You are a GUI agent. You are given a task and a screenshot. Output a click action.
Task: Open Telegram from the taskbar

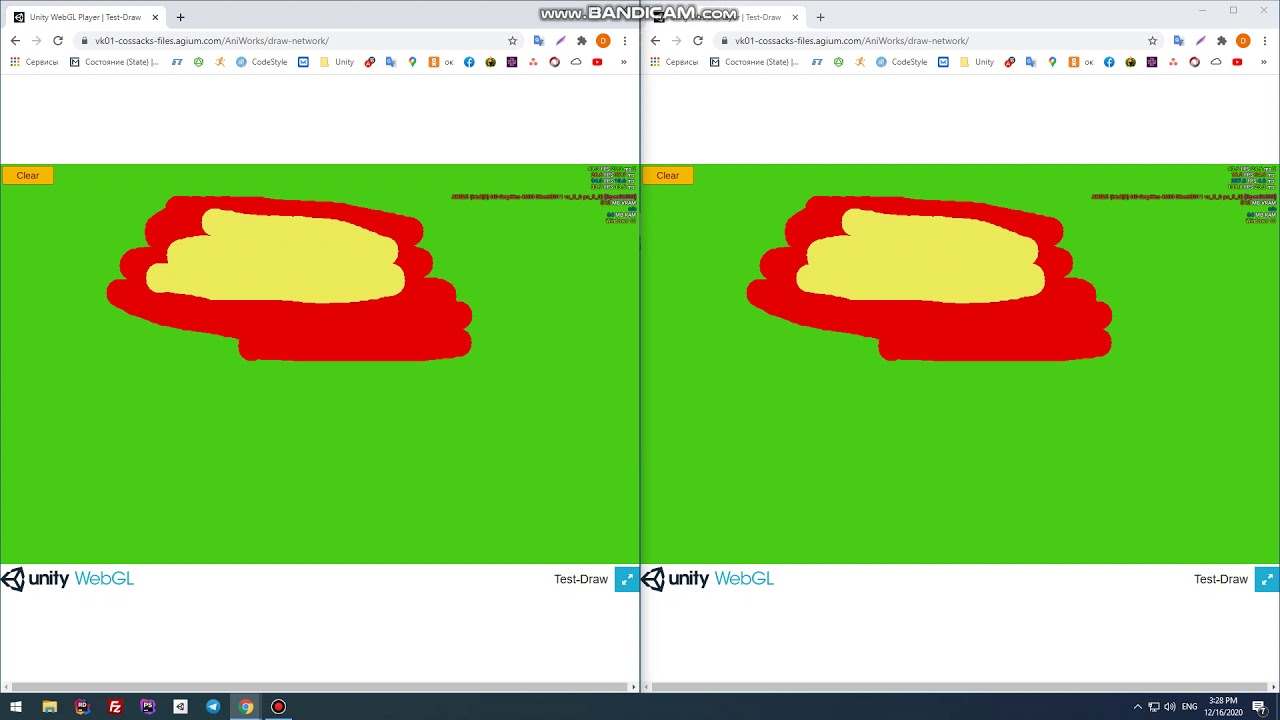pyautogui.click(x=213, y=707)
